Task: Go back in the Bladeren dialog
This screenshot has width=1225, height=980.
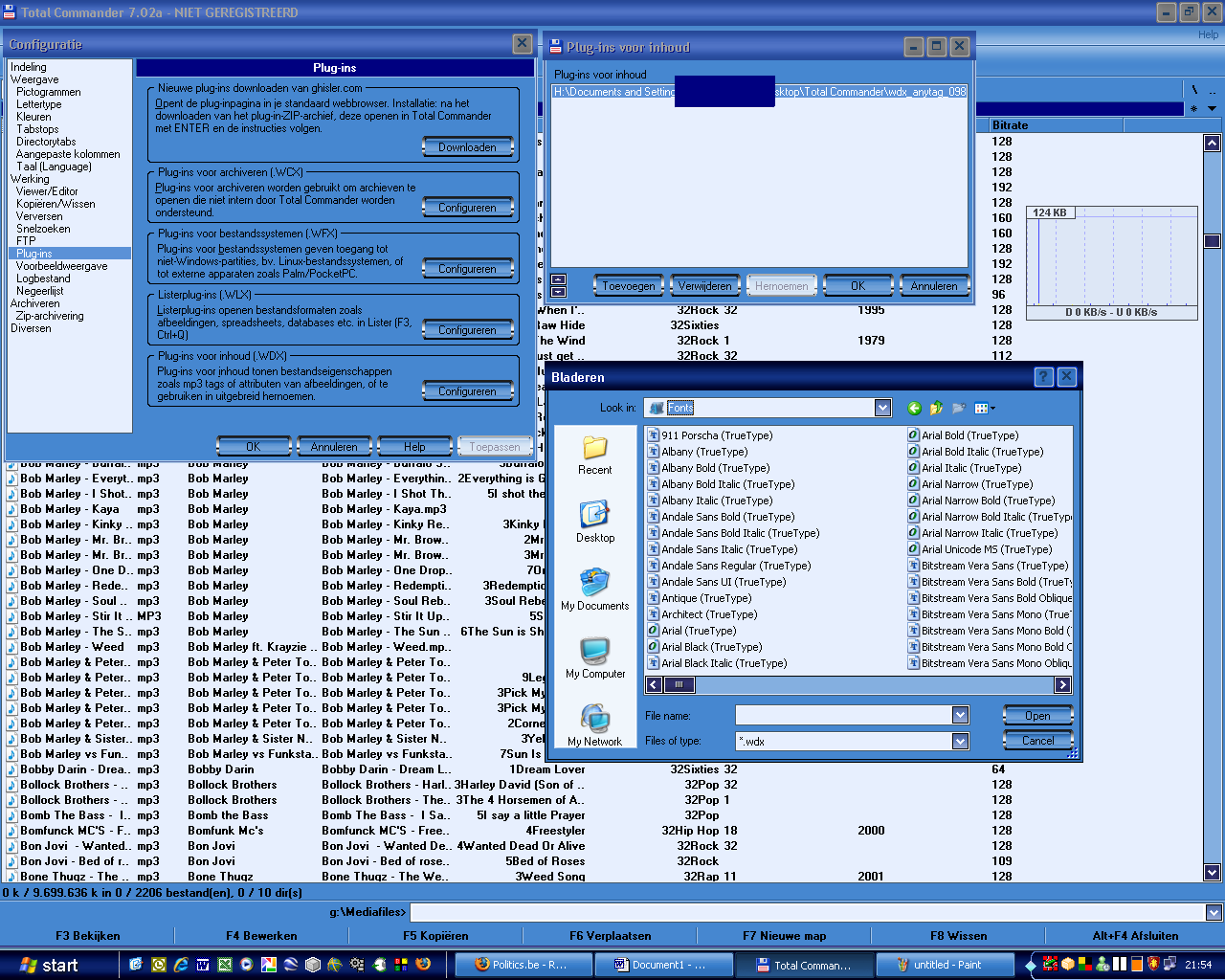Action: pyautogui.click(x=914, y=408)
